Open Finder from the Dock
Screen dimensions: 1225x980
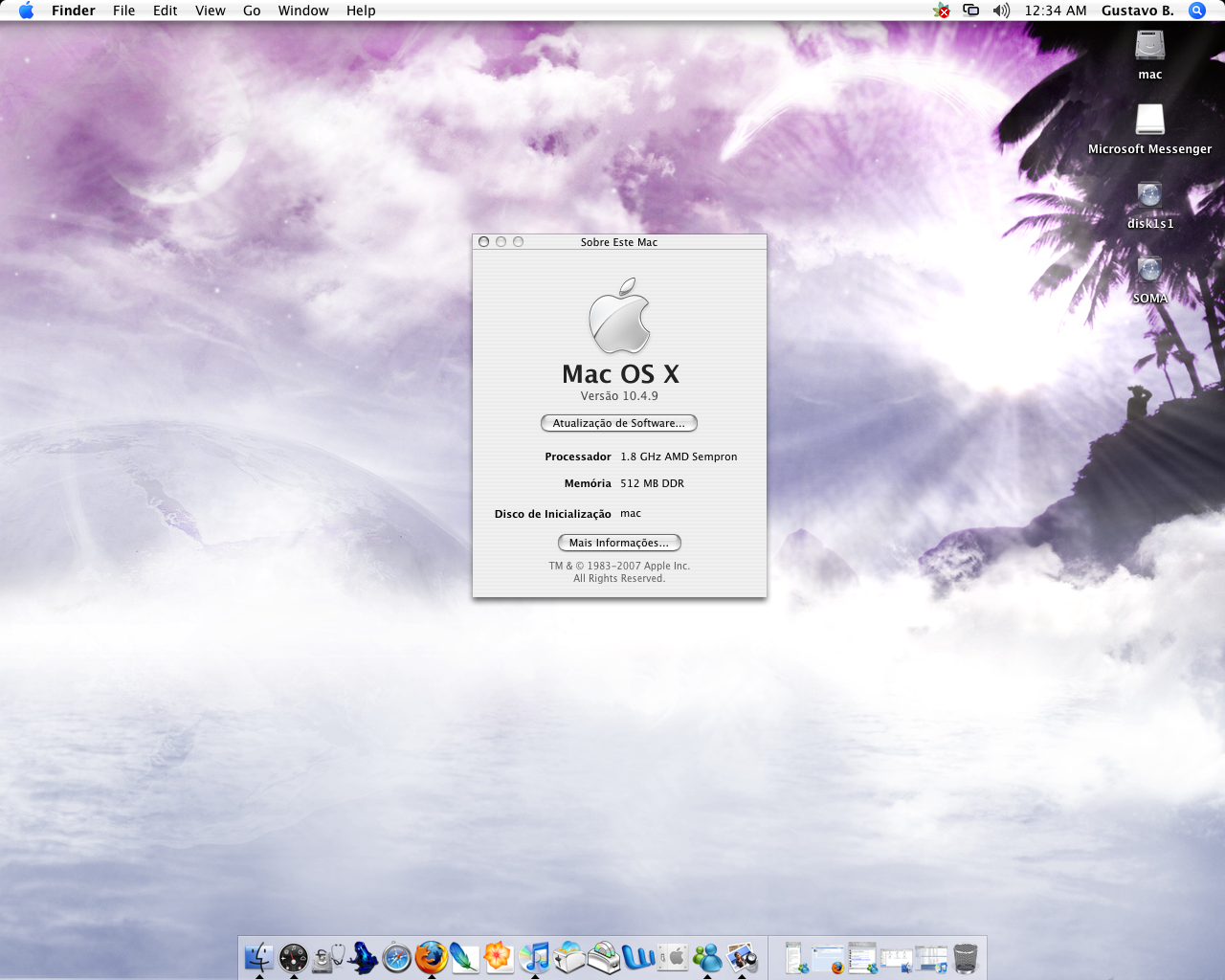pos(259,957)
